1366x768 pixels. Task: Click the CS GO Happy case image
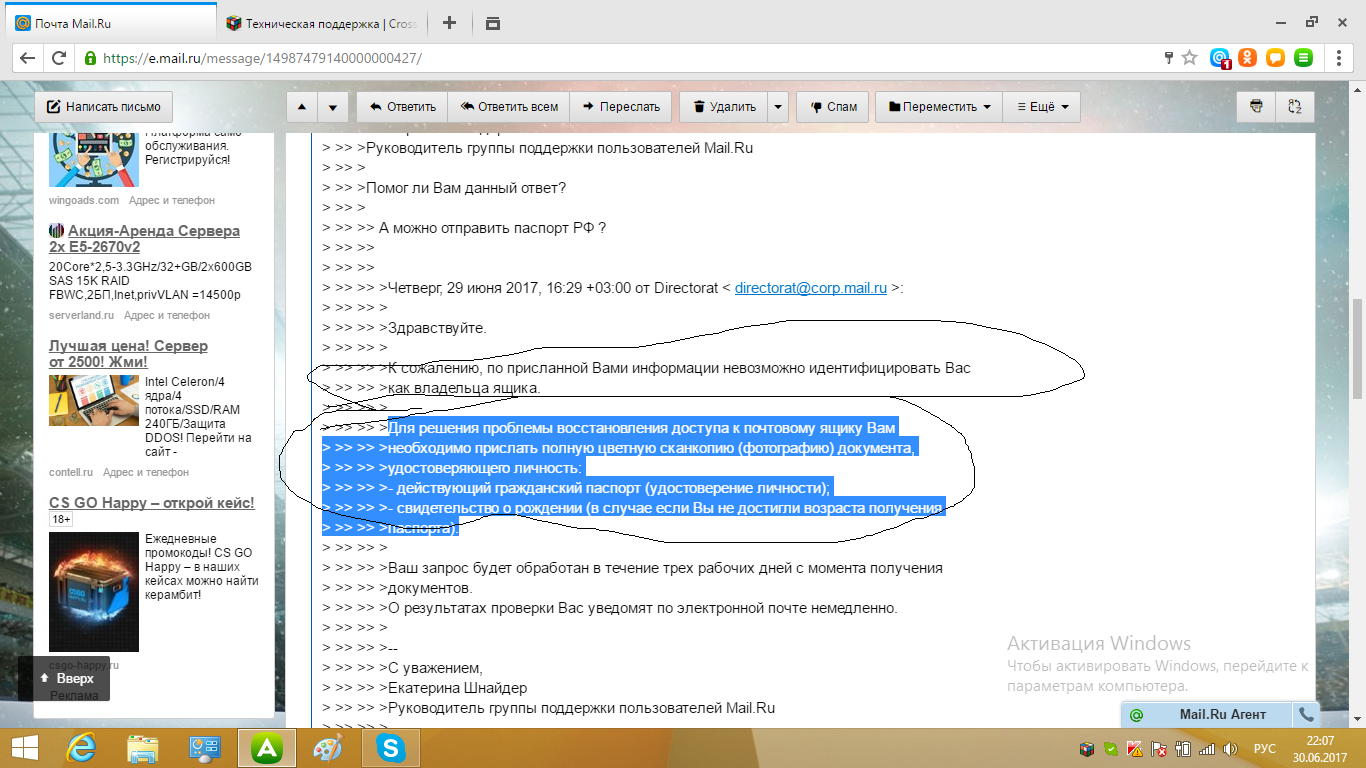pos(94,592)
